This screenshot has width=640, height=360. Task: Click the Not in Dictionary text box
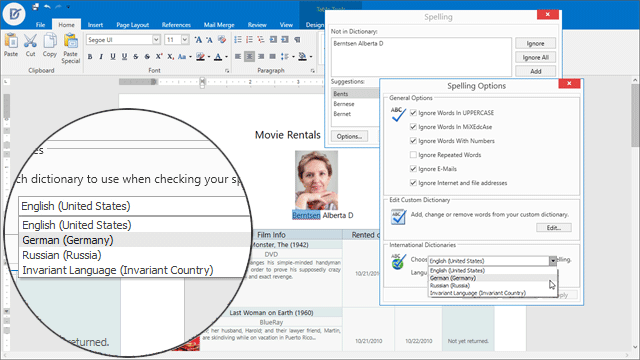click(421, 57)
